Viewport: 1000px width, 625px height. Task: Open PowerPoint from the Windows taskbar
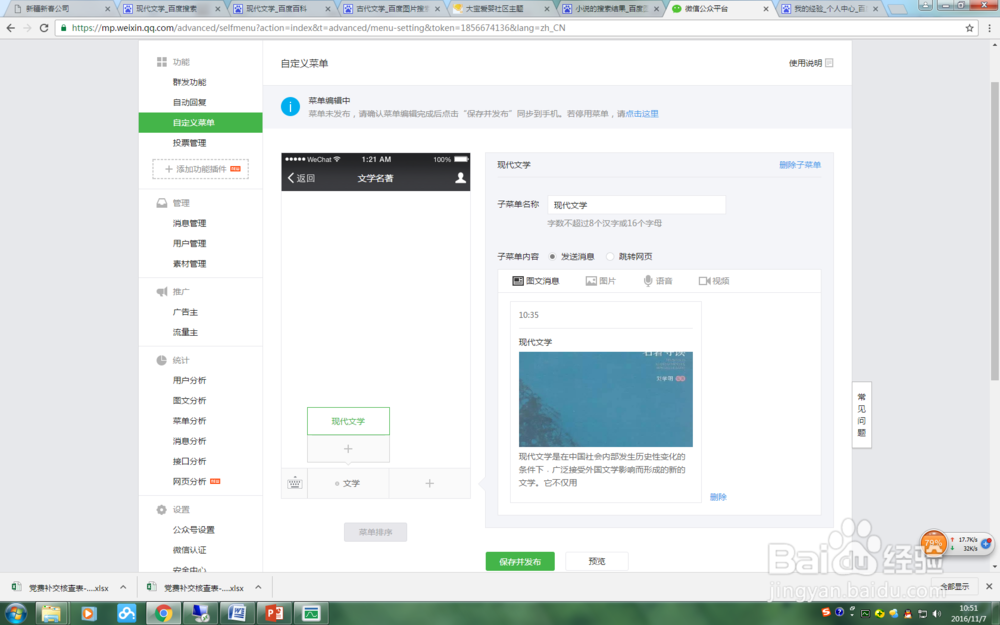point(273,613)
